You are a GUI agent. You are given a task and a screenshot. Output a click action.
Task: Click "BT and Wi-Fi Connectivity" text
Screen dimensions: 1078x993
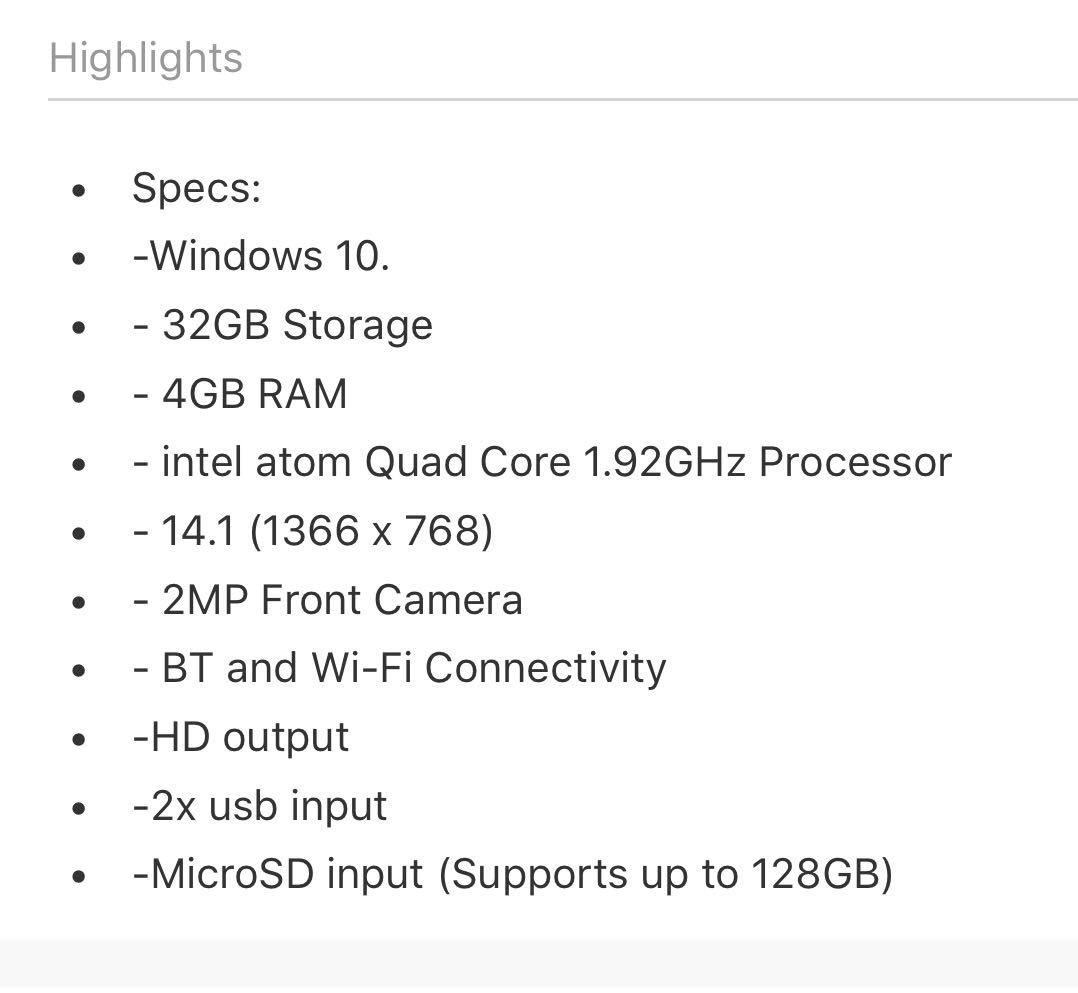pos(399,668)
